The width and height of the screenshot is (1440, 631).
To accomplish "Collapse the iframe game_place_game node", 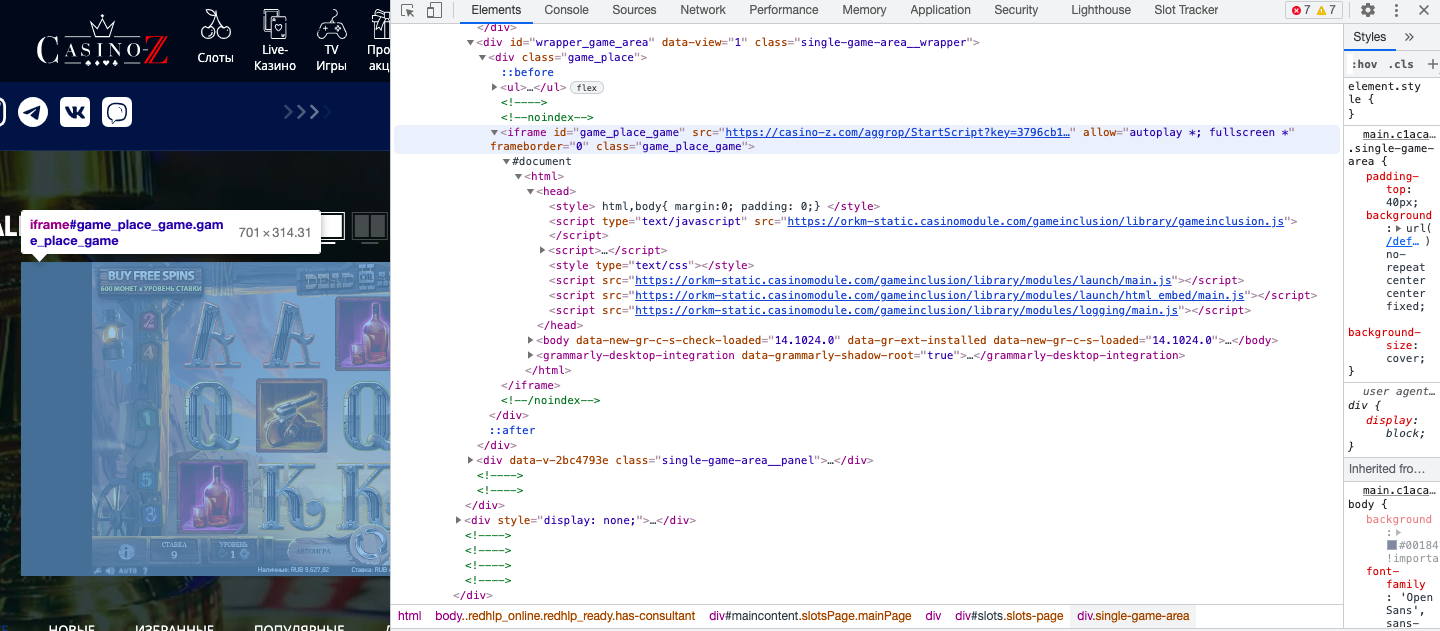I will [494, 132].
